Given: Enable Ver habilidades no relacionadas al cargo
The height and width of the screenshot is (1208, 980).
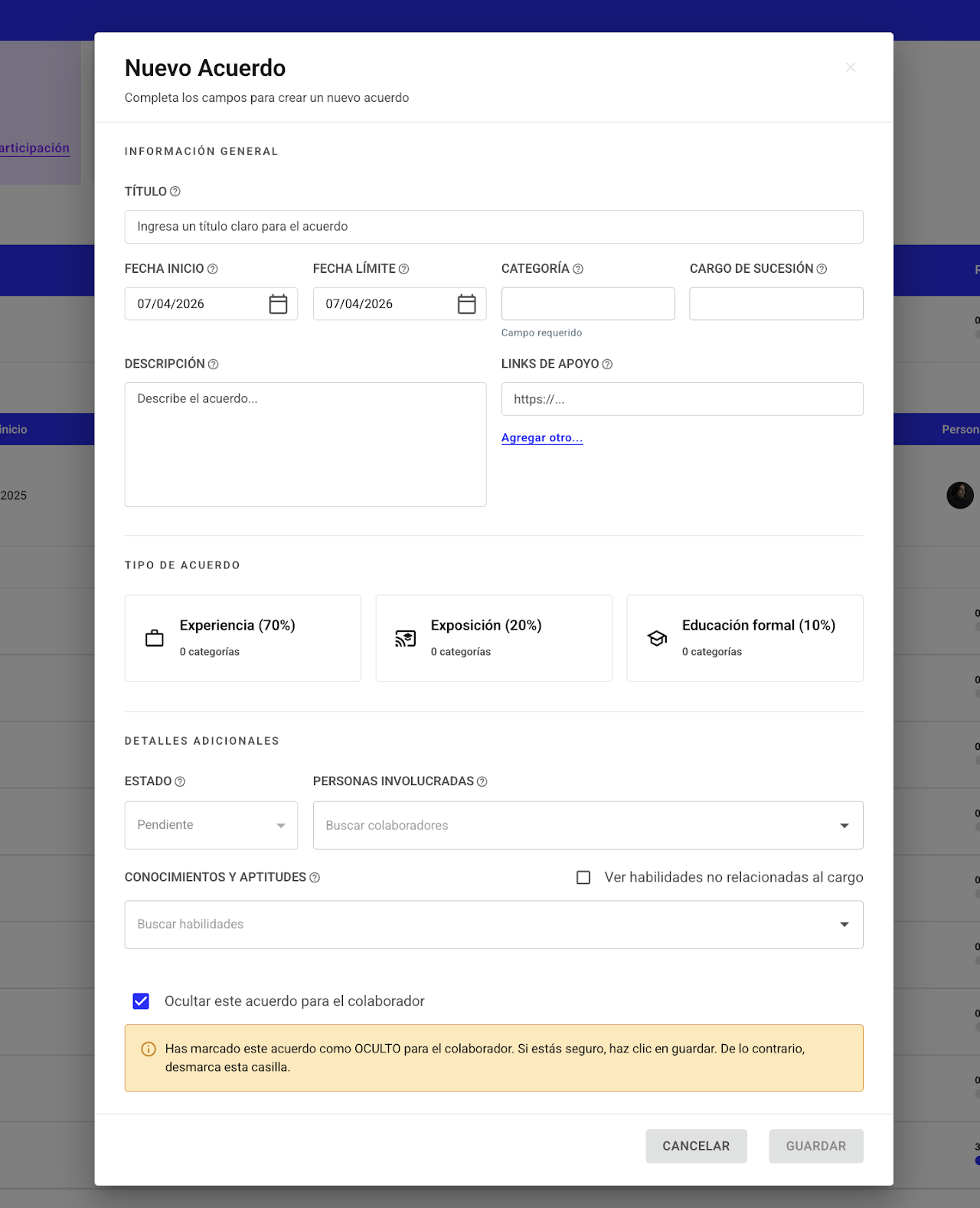Looking at the screenshot, I should point(583,877).
